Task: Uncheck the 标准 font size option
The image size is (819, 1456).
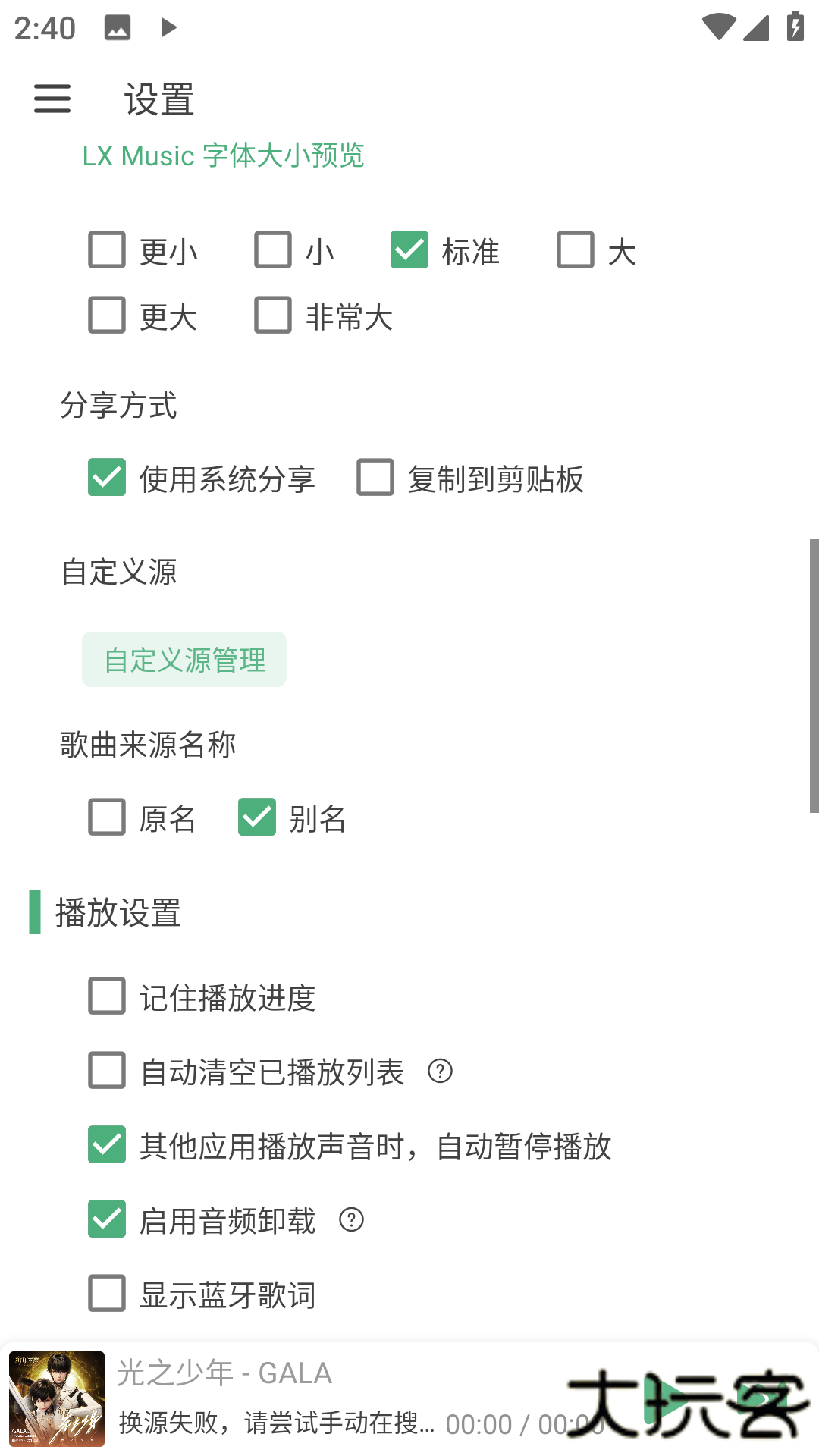Action: pyautogui.click(x=409, y=250)
